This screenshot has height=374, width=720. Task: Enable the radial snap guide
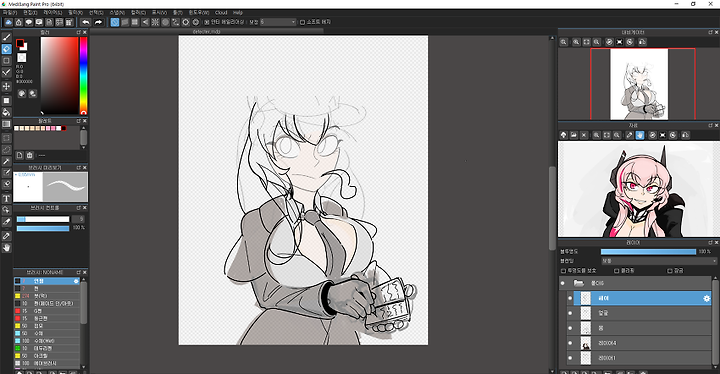(155, 22)
